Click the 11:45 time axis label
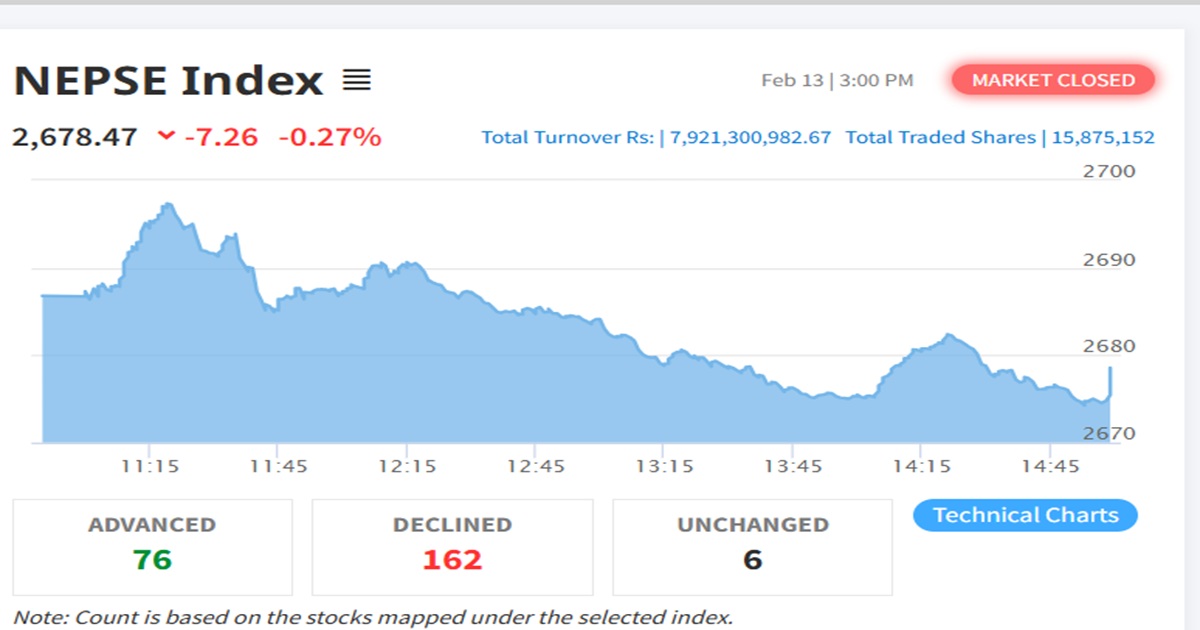This screenshot has height=630, width=1200. (x=279, y=466)
